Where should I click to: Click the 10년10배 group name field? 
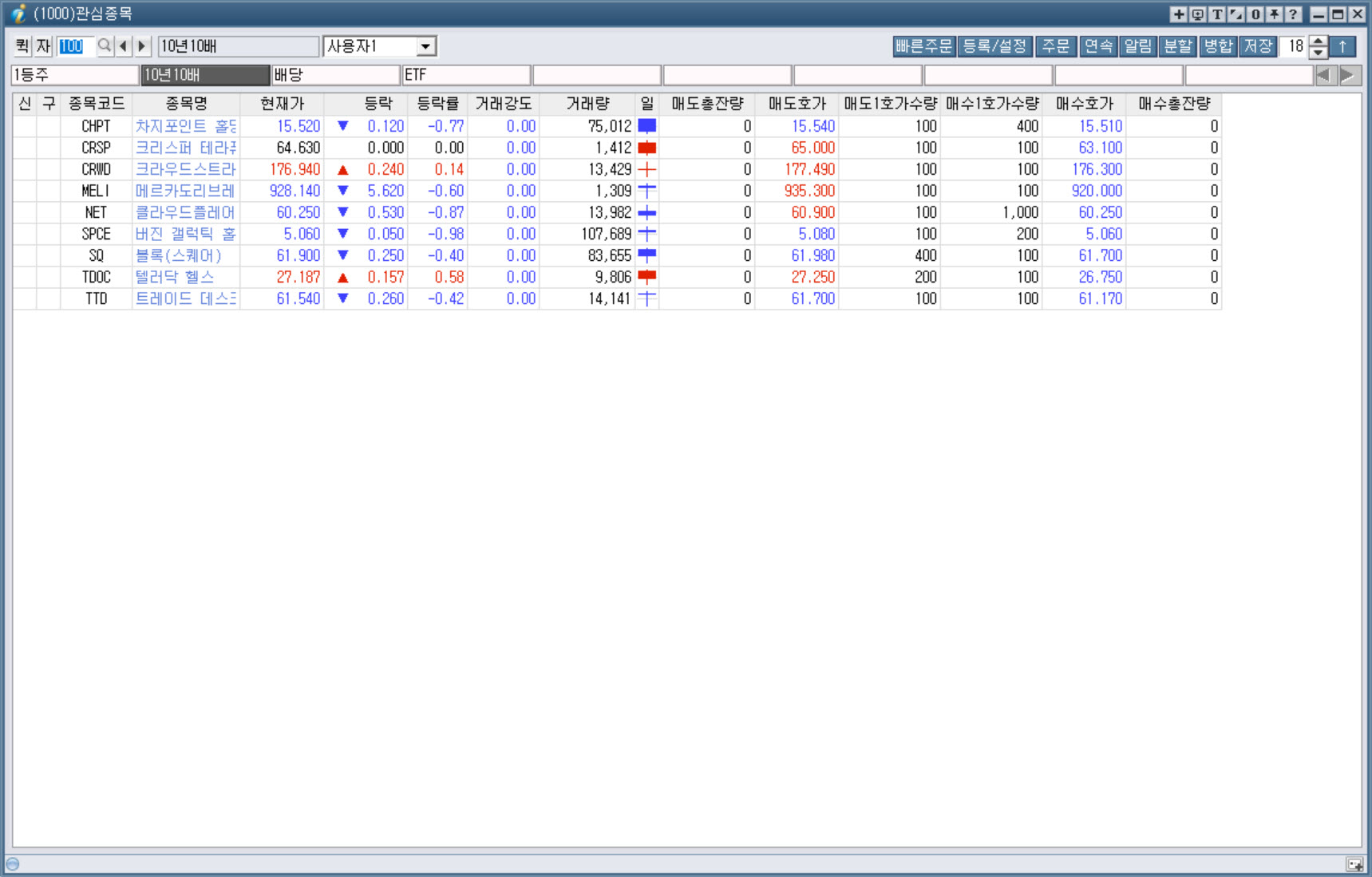point(238,46)
